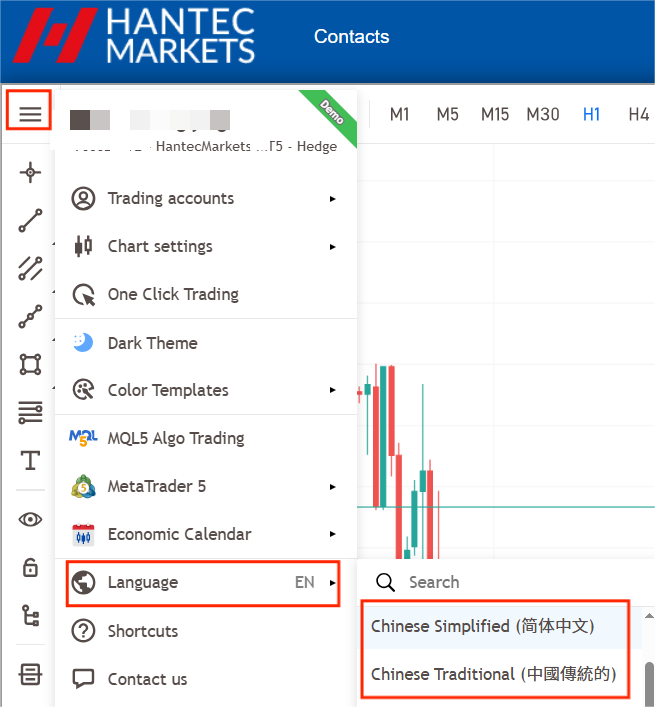The image size is (655, 707).
Task: Open the Contacts link in header
Action: [x=352, y=37]
